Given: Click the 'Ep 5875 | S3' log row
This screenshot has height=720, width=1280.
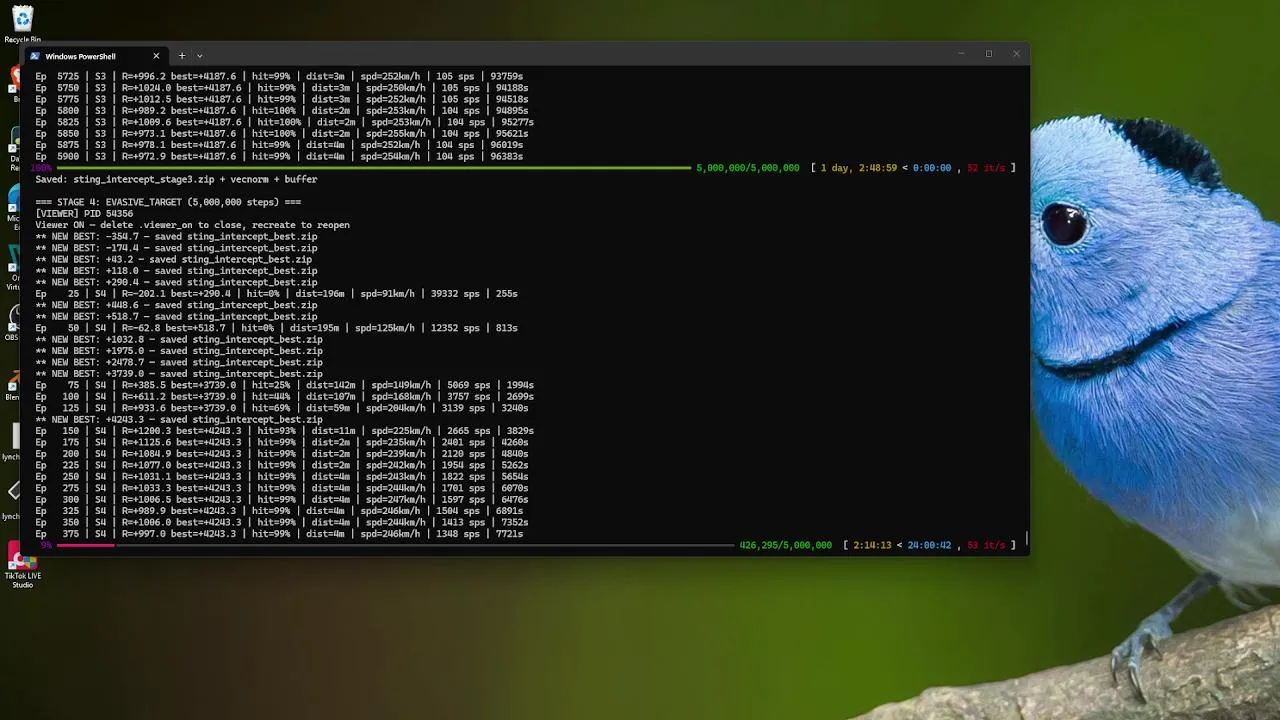Looking at the screenshot, I should 279,145.
